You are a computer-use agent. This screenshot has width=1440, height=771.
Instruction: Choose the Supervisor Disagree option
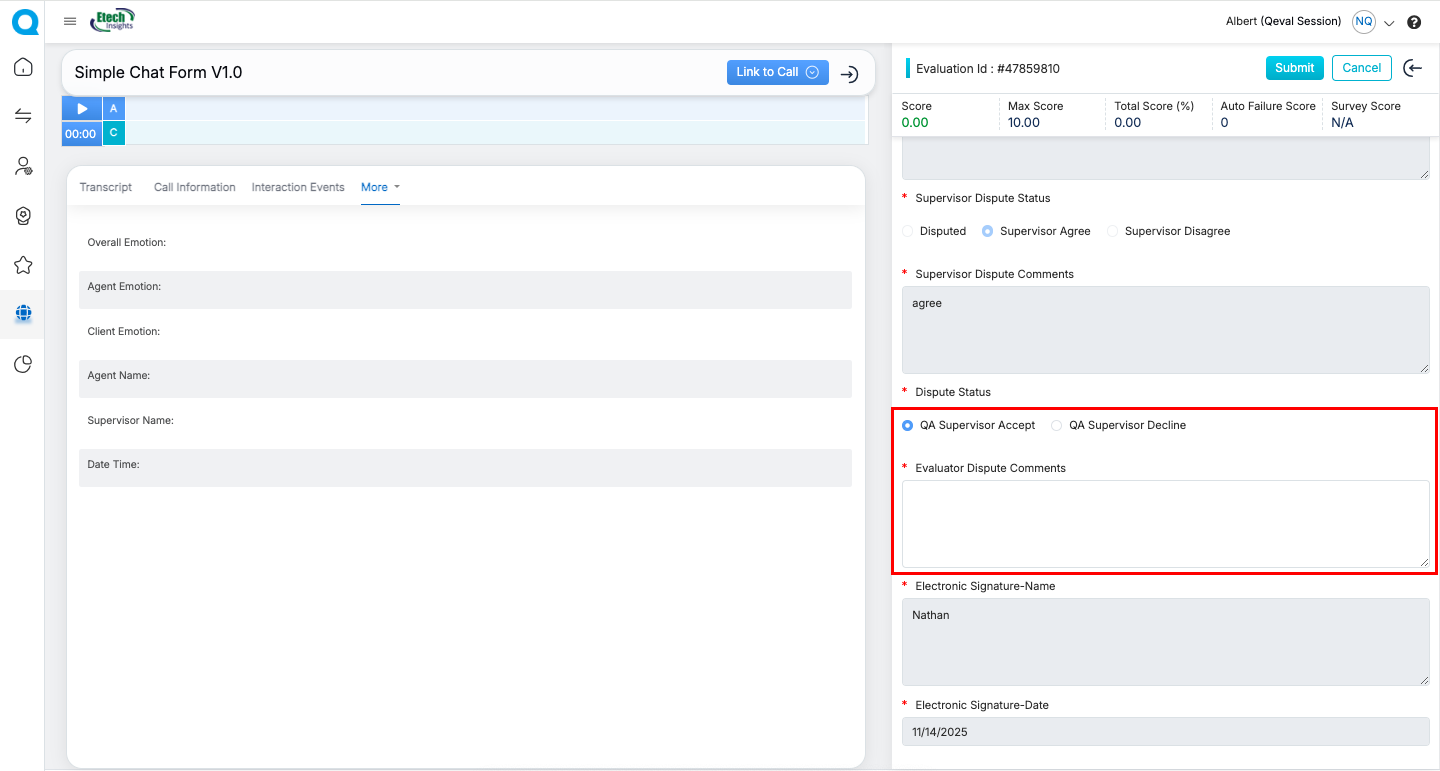pos(1112,231)
